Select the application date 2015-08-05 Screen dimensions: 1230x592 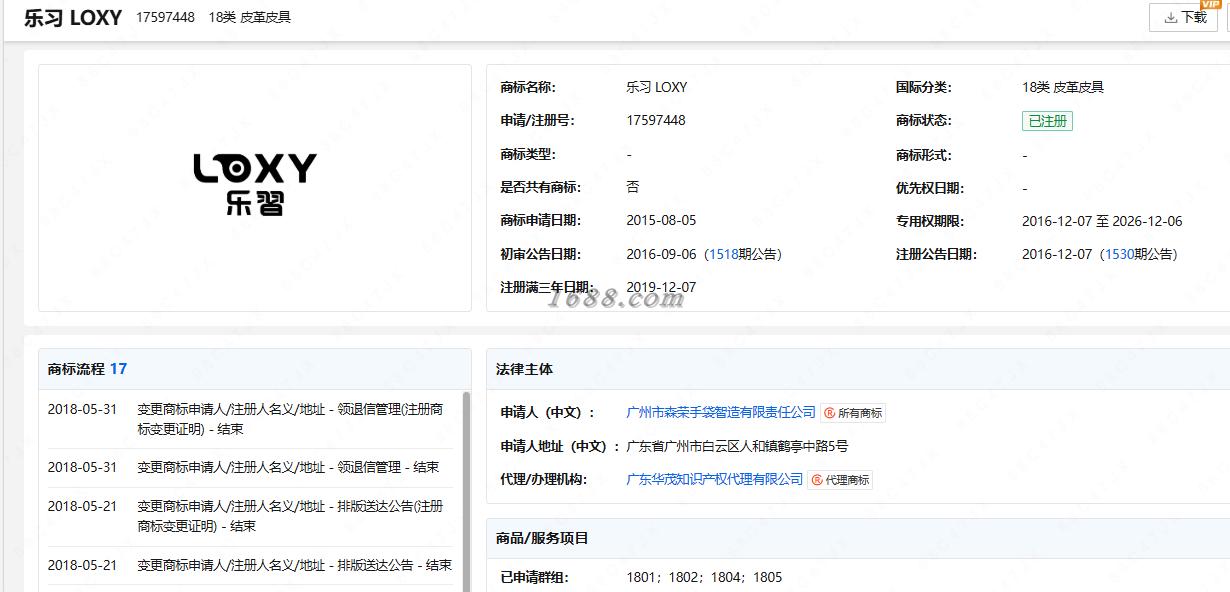(661, 221)
